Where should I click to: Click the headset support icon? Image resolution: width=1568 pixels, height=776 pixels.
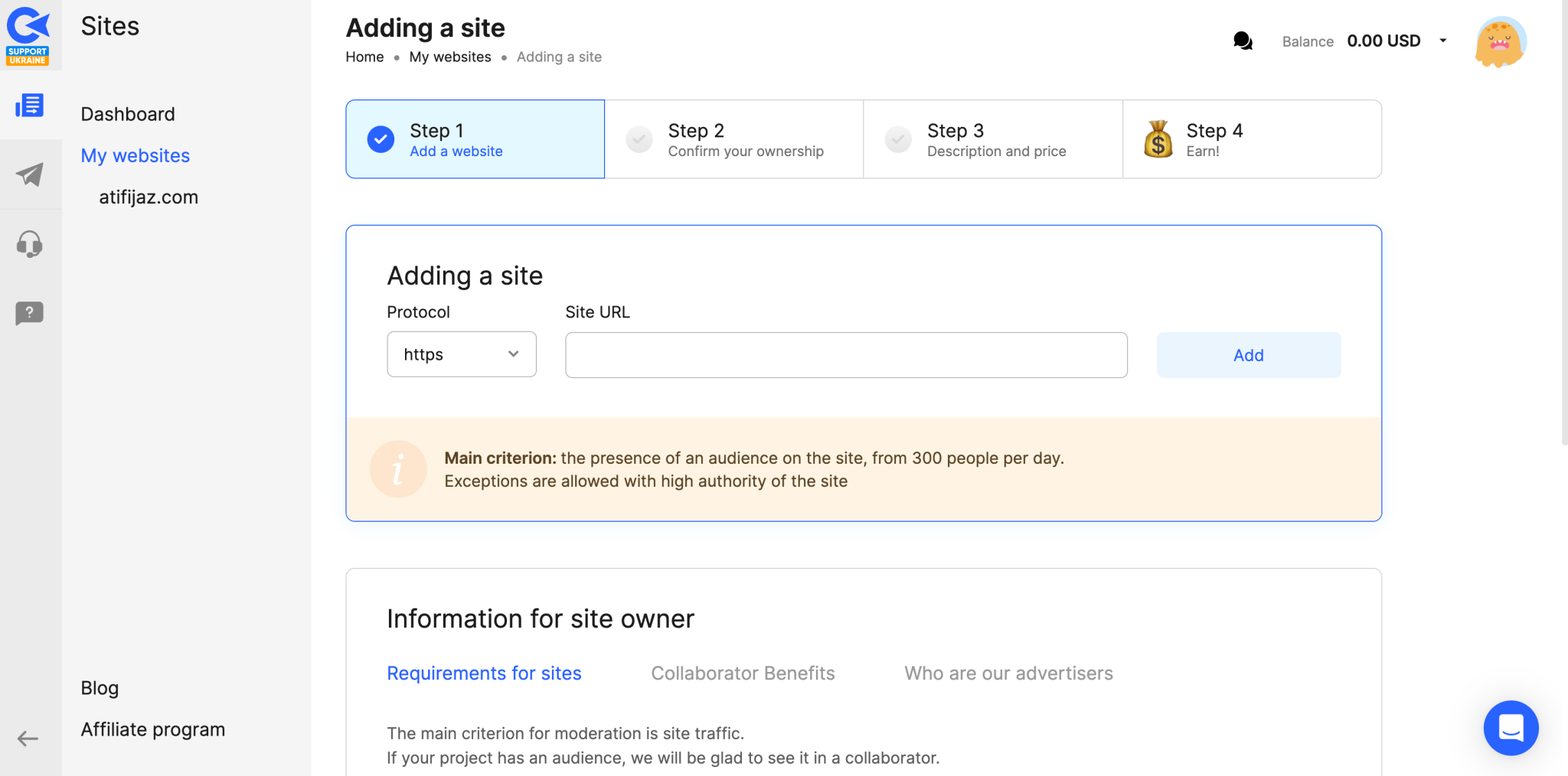coord(29,244)
